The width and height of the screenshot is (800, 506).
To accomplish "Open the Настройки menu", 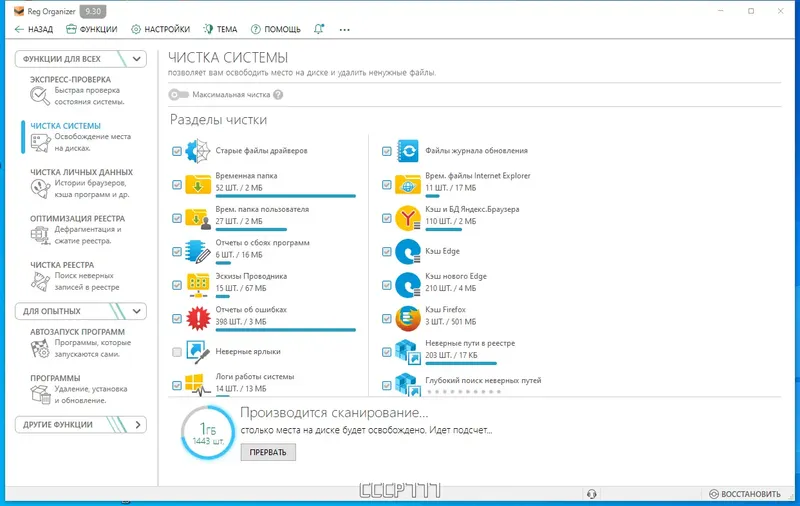I will point(160,29).
